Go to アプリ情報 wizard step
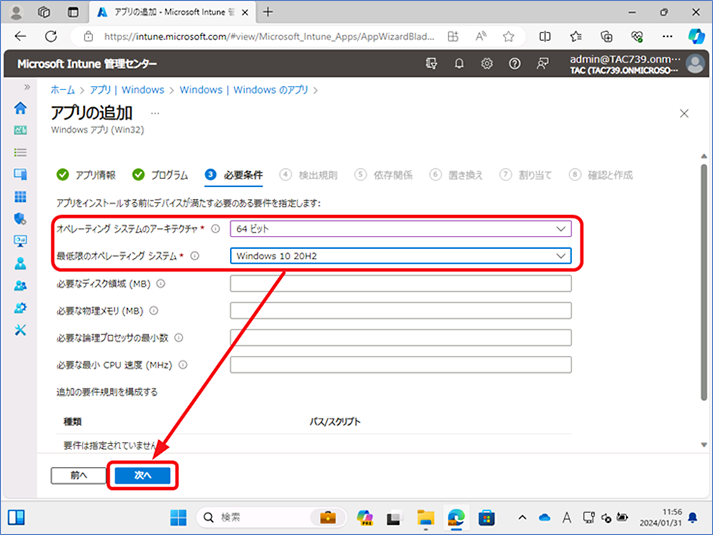The height and width of the screenshot is (535, 713). pos(86,175)
